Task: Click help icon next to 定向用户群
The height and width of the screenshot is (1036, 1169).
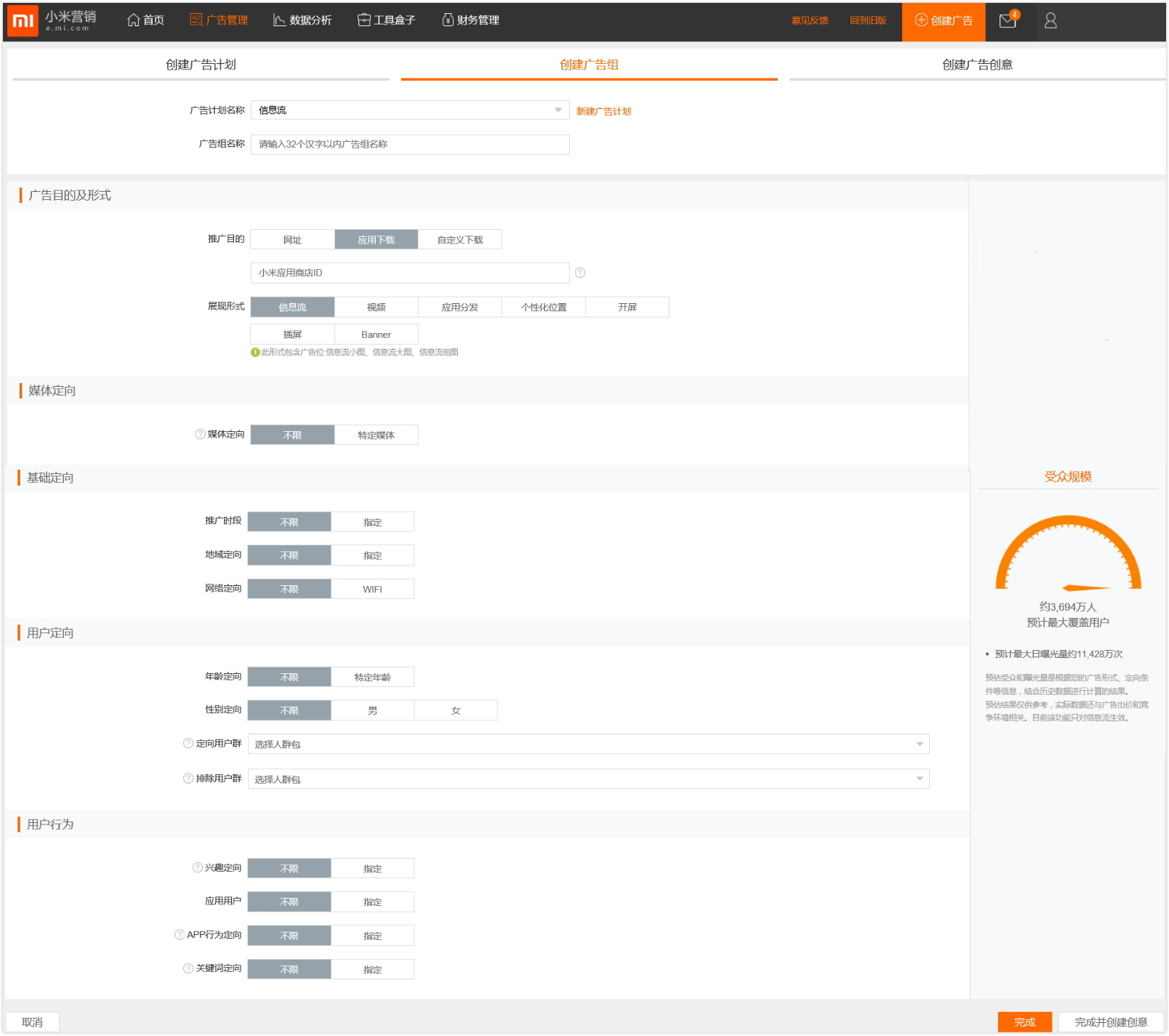Action: [x=188, y=743]
